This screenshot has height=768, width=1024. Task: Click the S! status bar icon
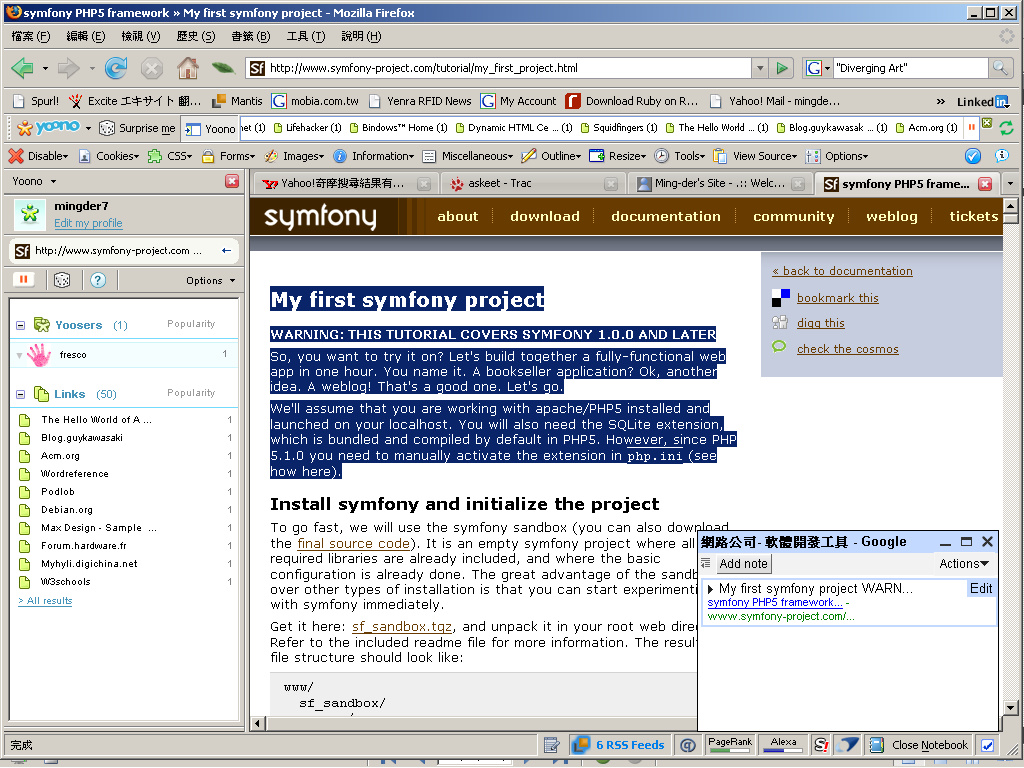[x=821, y=744]
